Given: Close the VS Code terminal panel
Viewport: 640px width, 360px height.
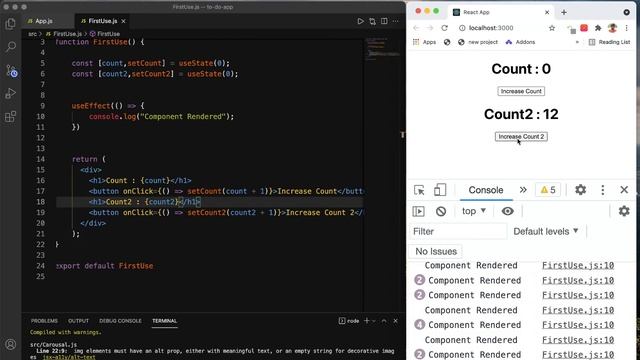Looking at the screenshot, I should (x=396, y=321).
